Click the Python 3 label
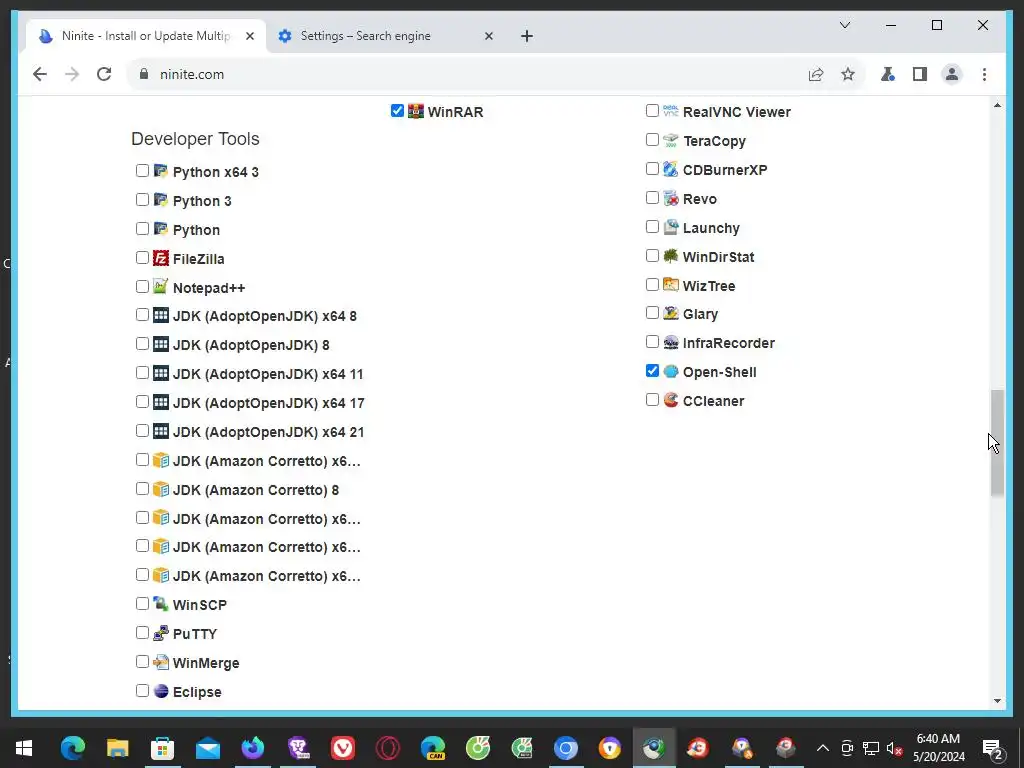Viewport: 1024px width, 768px height. pyautogui.click(x=202, y=201)
